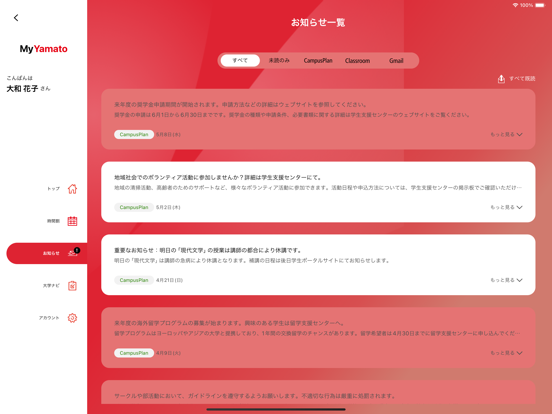Open the volunteer activity notice title
This screenshot has width=552, height=414.
(x=218, y=177)
